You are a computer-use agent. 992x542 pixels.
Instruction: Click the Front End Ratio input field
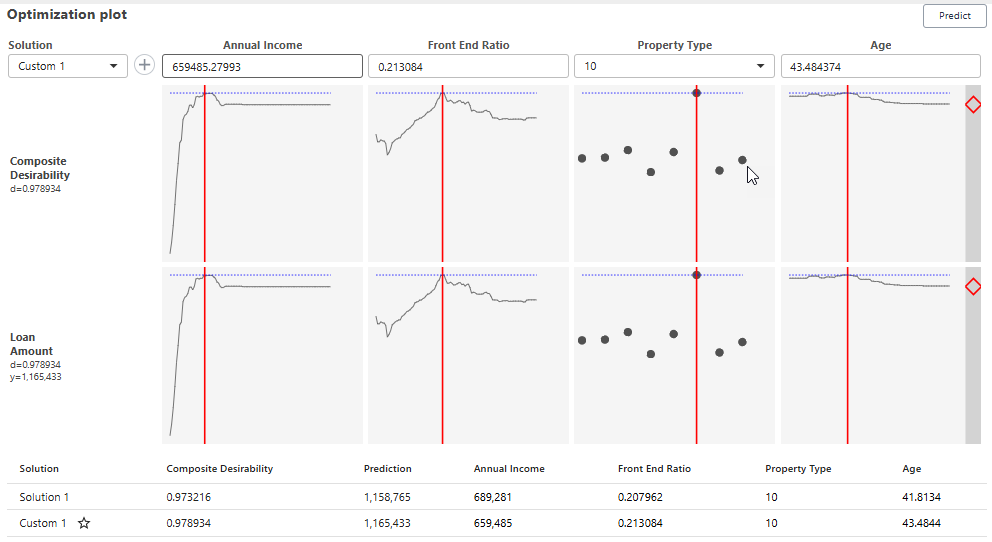click(467, 66)
